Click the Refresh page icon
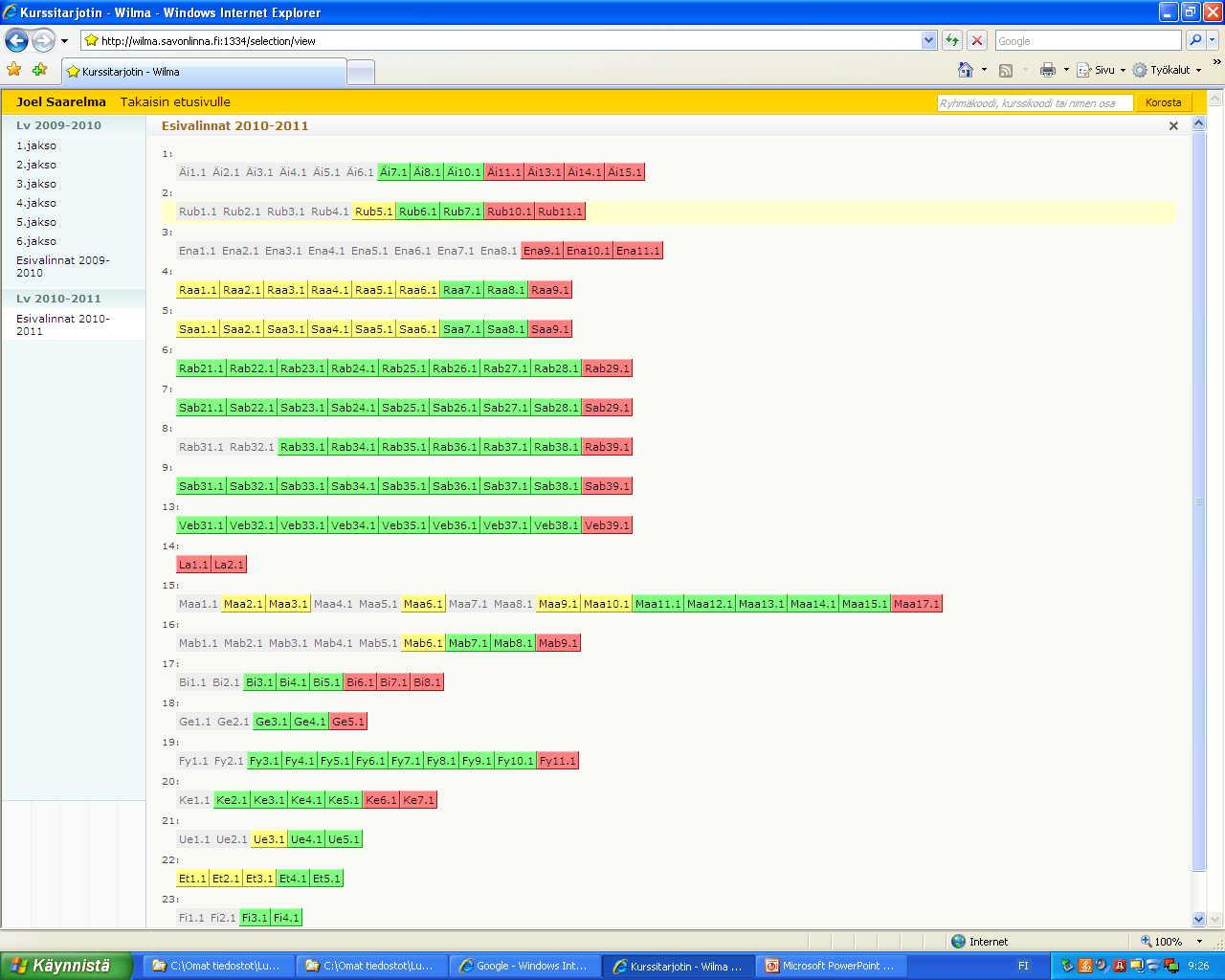 pos(952,40)
